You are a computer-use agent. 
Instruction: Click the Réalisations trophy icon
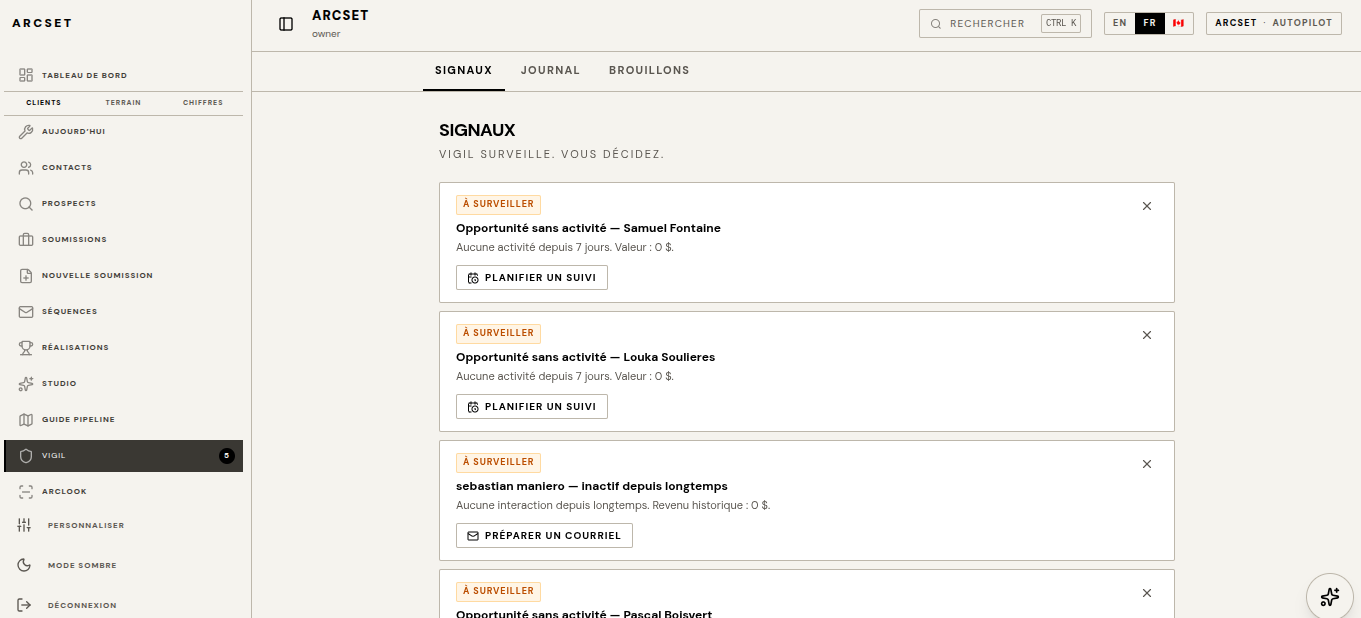point(26,347)
